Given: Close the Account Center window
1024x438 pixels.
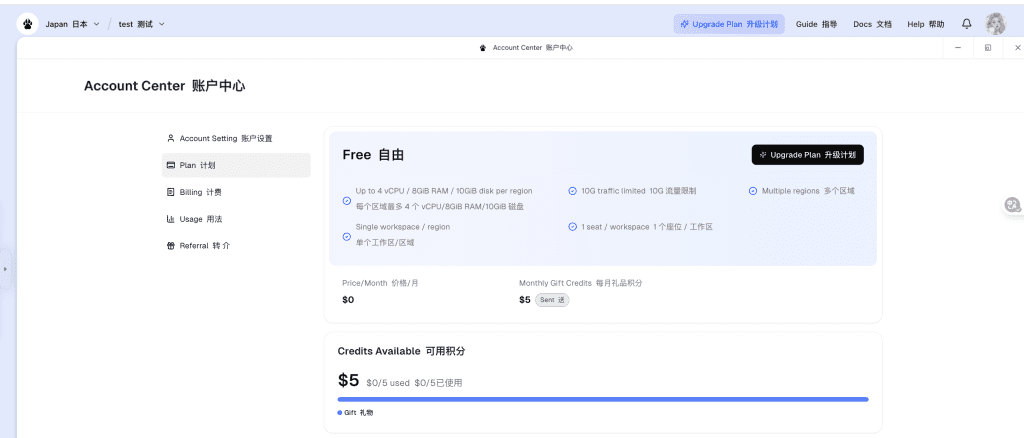Looking at the screenshot, I should point(1017,48).
